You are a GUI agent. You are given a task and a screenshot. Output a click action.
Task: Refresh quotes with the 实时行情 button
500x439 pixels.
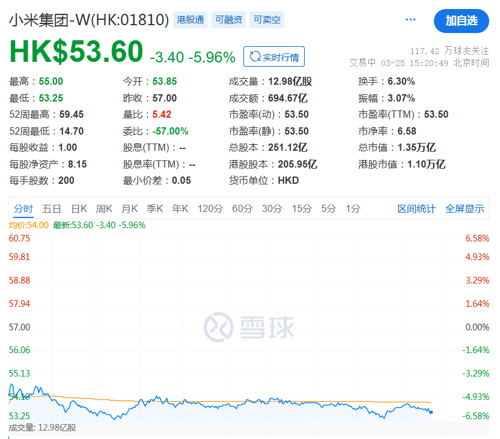coord(274,57)
